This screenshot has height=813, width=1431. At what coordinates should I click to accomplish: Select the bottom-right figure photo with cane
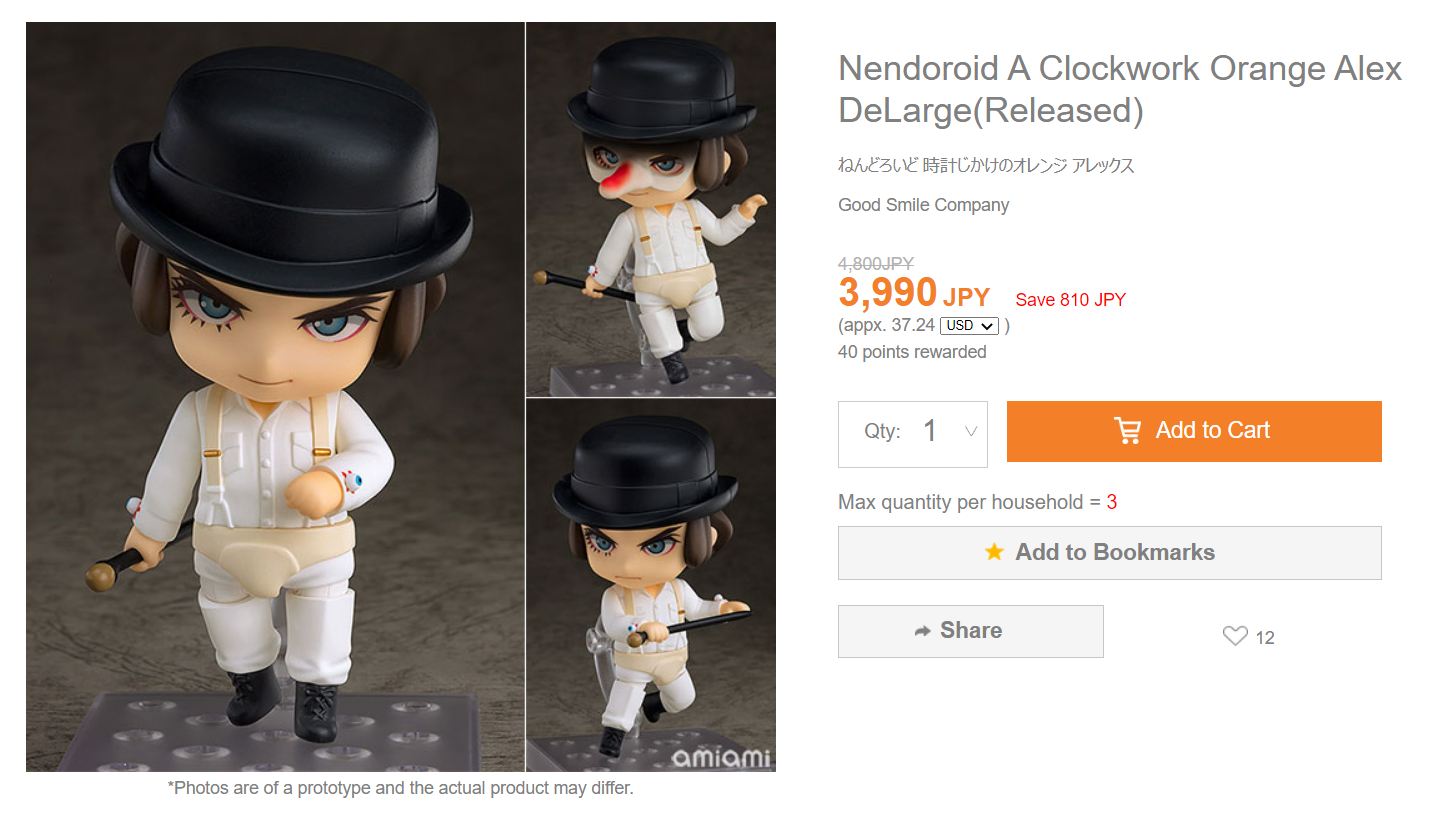651,585
